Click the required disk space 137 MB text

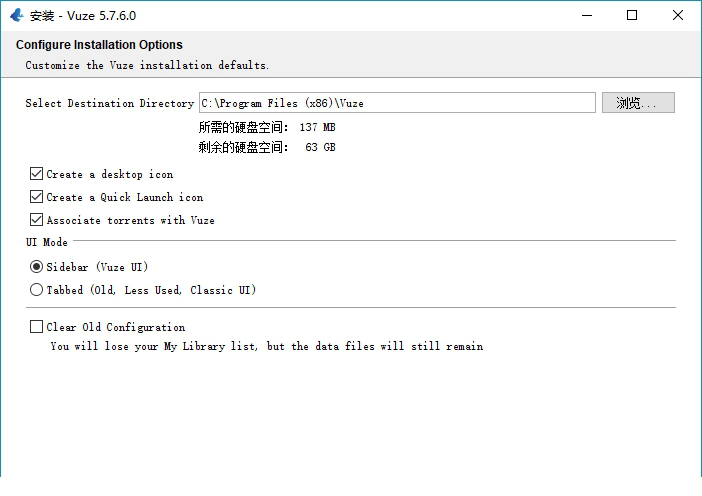(x=316, y=127)
